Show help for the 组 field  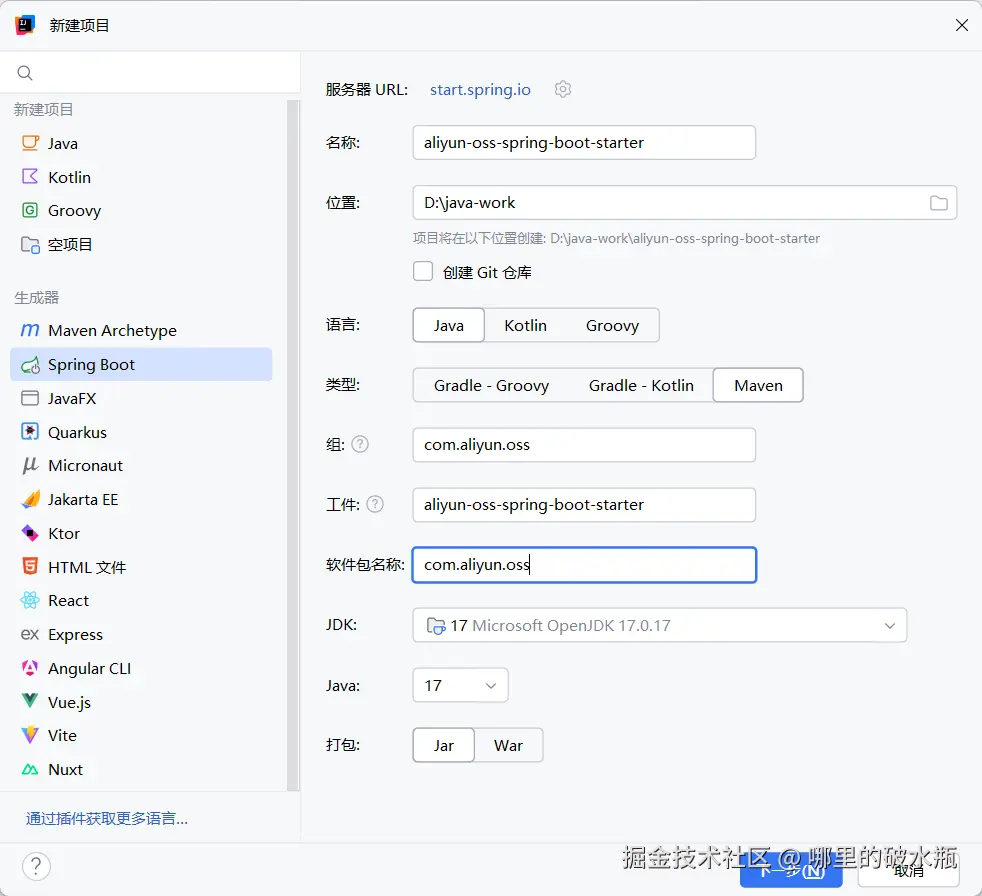tap(360, 444)
